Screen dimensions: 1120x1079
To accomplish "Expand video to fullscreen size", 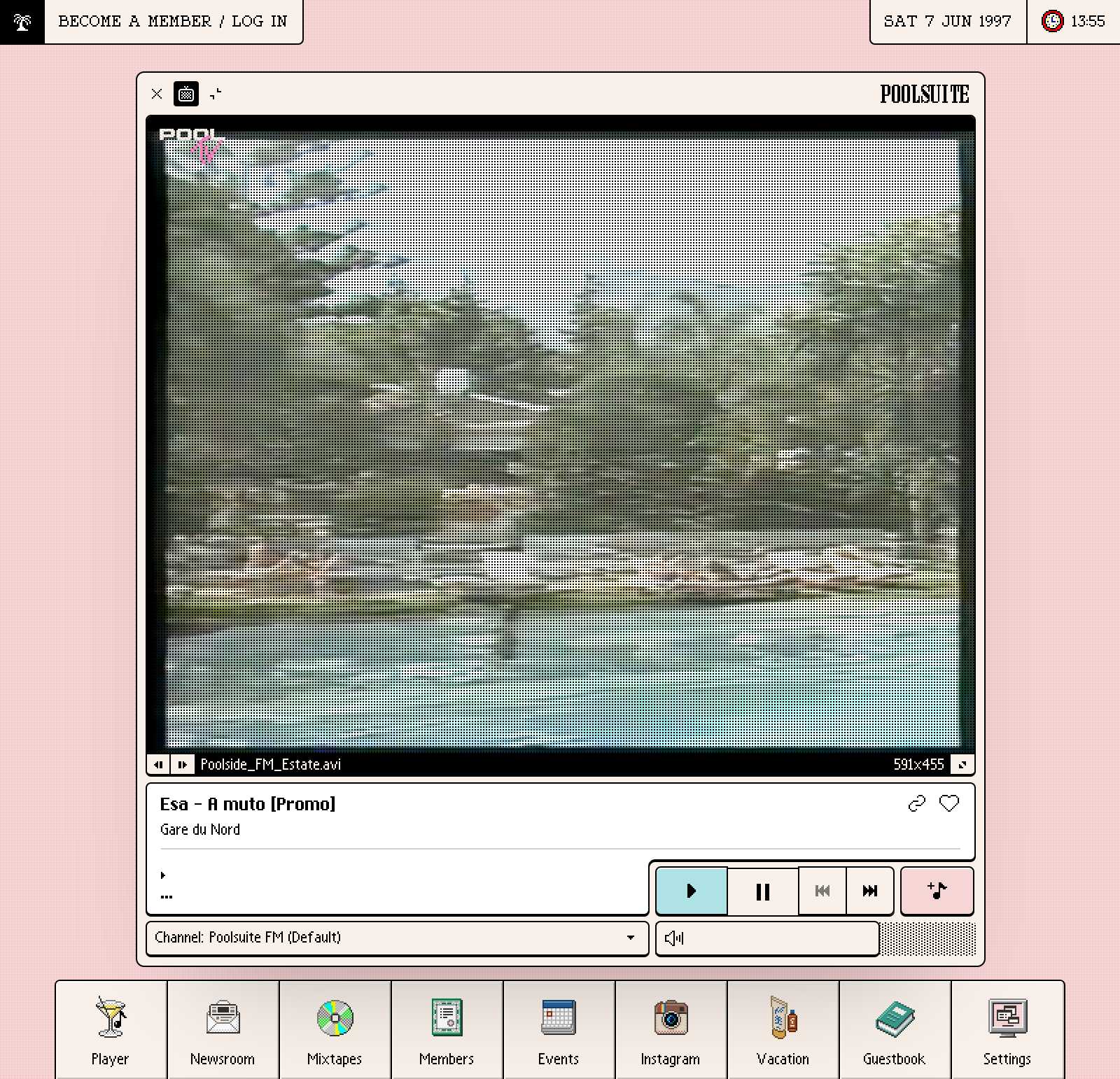I will [x=962, y=764].
